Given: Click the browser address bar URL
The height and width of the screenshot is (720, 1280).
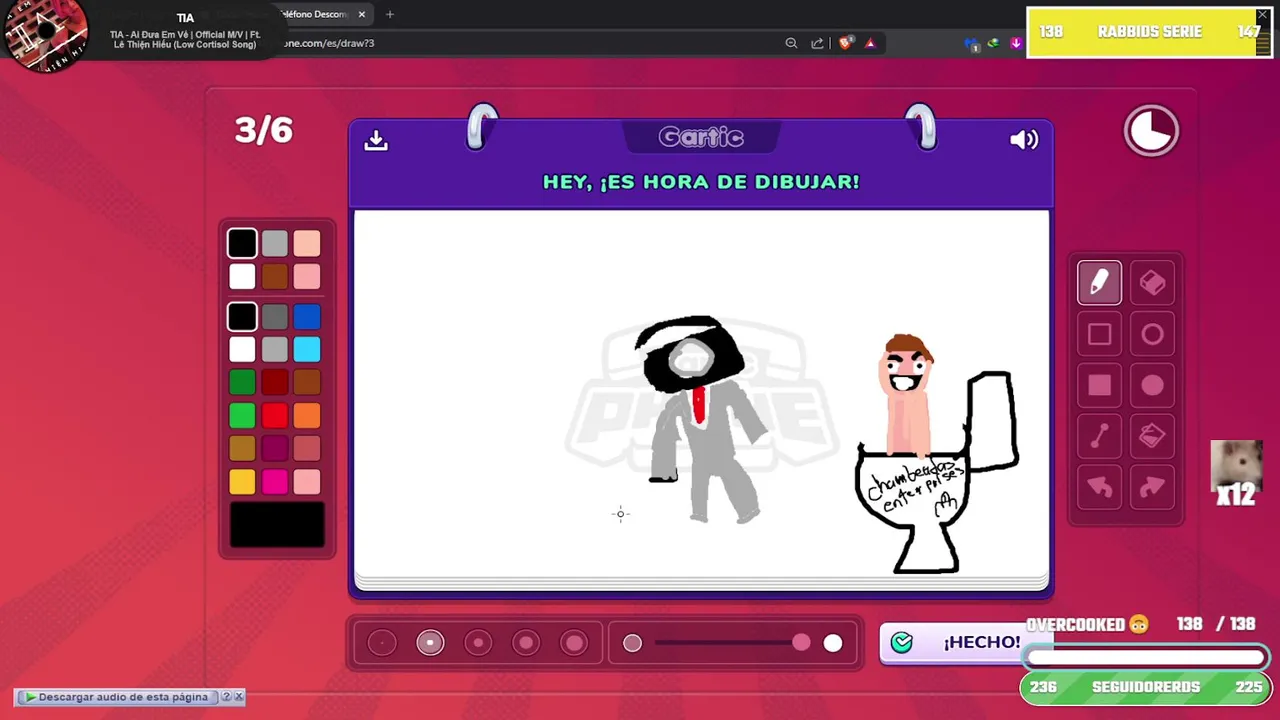Looking at the screenshot, I should [x=328, y=43].
